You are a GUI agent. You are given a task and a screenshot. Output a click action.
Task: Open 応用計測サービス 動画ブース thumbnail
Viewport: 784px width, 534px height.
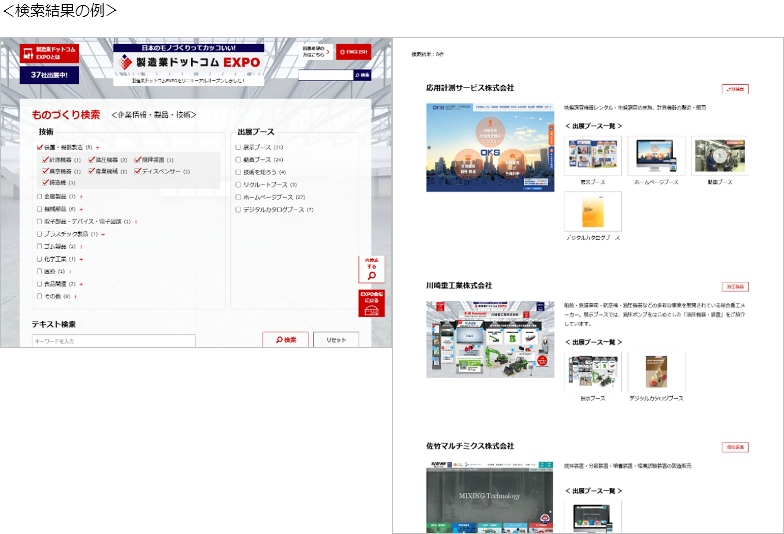pos(720,156)
